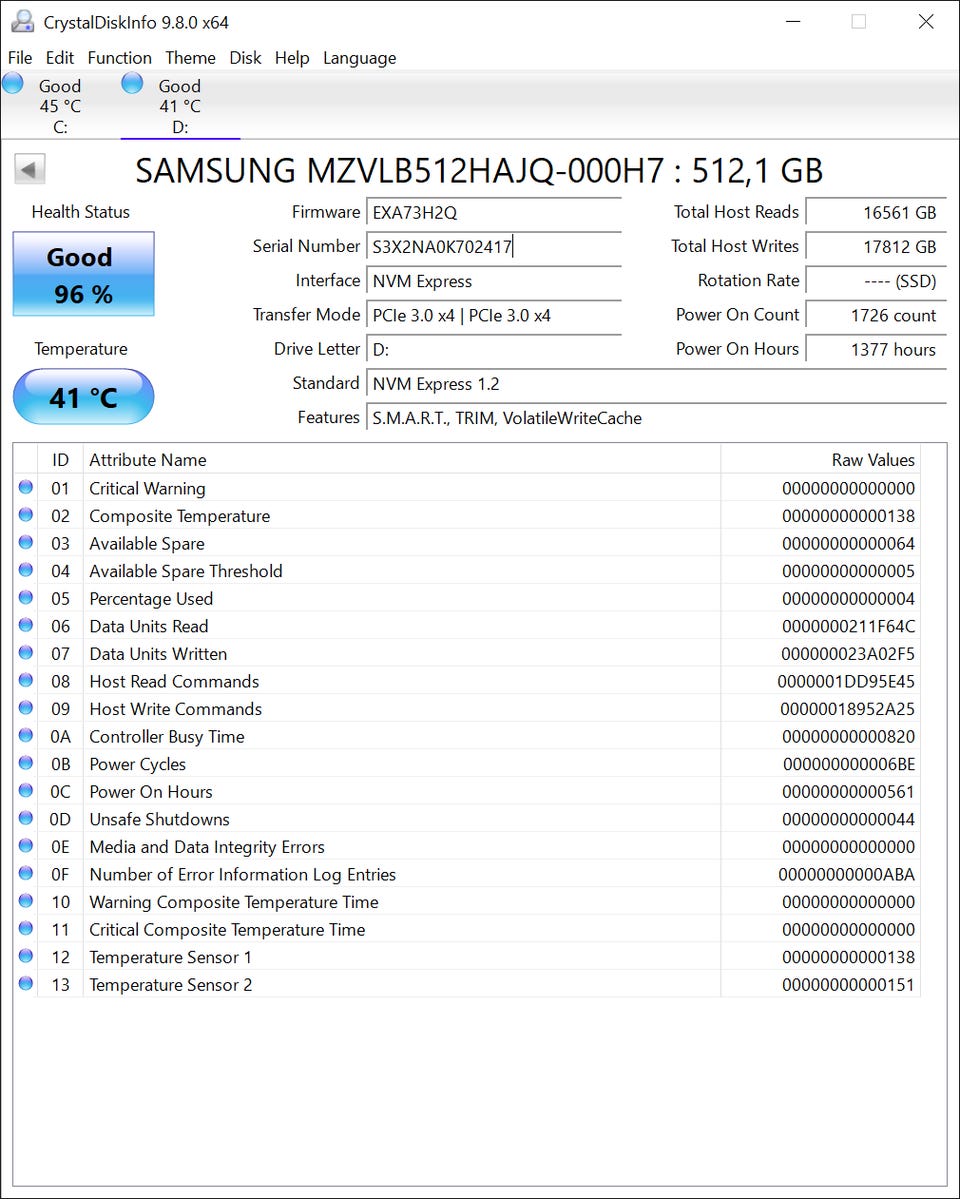960x1199 pixels.
Task: Click the Drive Letter field
Action: pos(493,349)
